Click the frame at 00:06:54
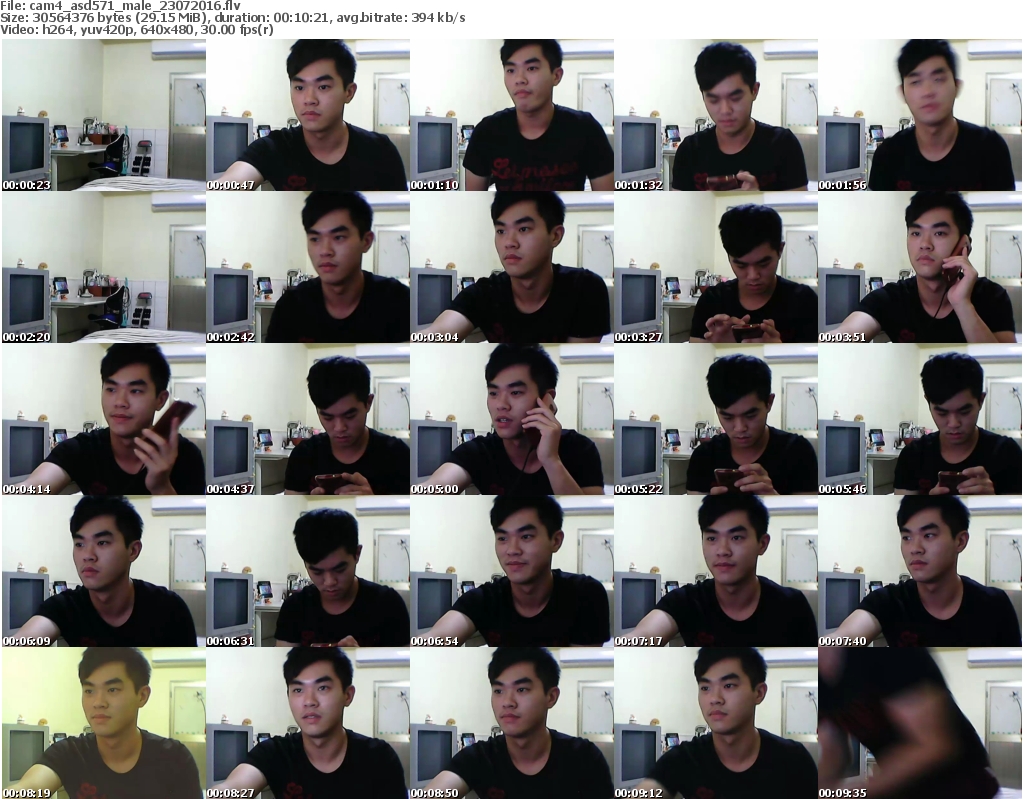The height and width of the screenshot is (799, 1024). tap(511, 571)
